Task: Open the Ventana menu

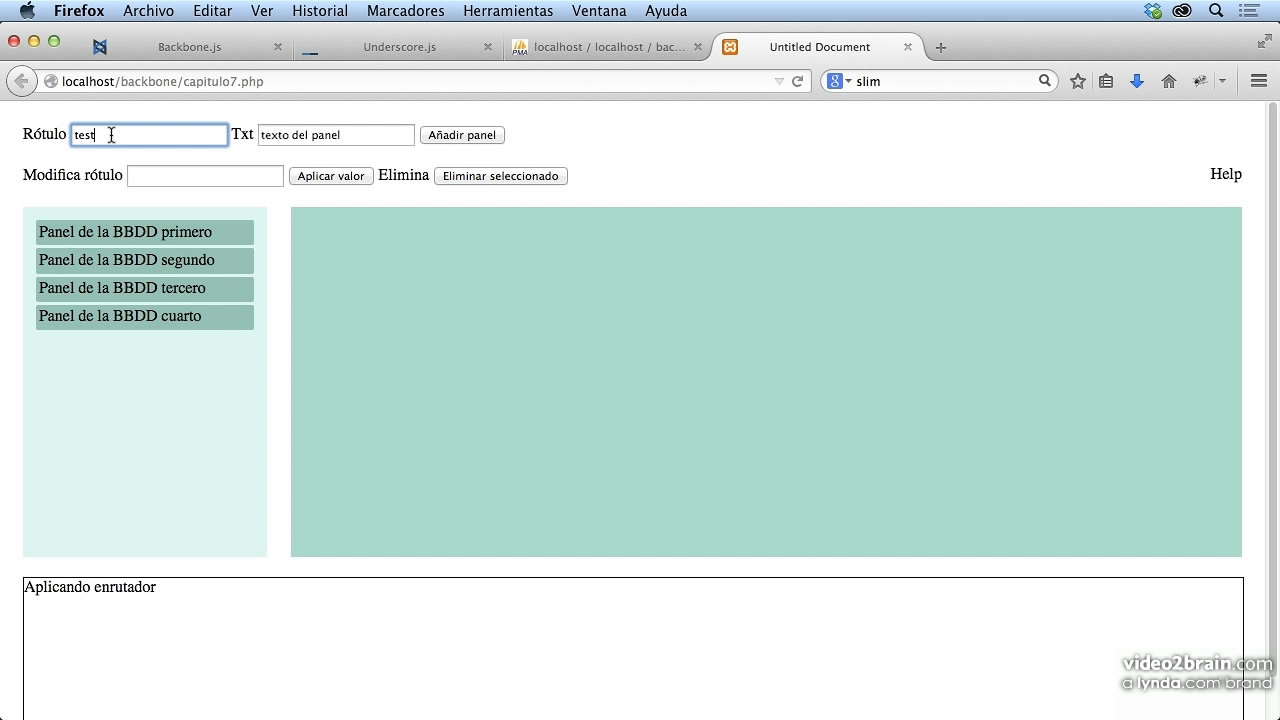Action: [599, 11]
